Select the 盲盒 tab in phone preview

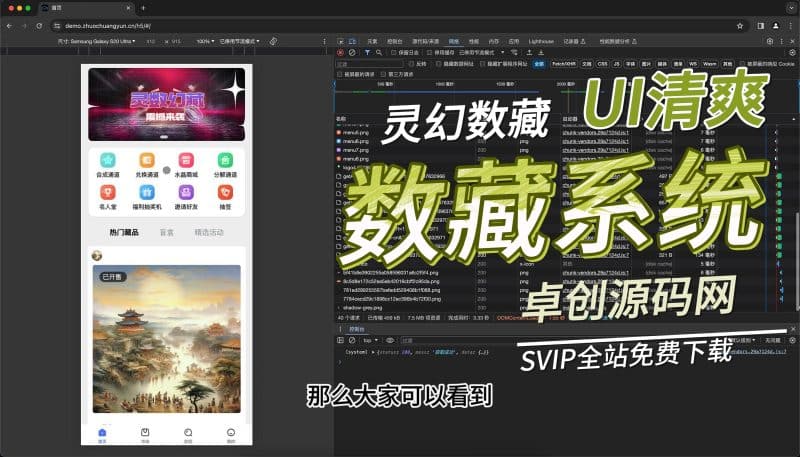click(167, 232)
